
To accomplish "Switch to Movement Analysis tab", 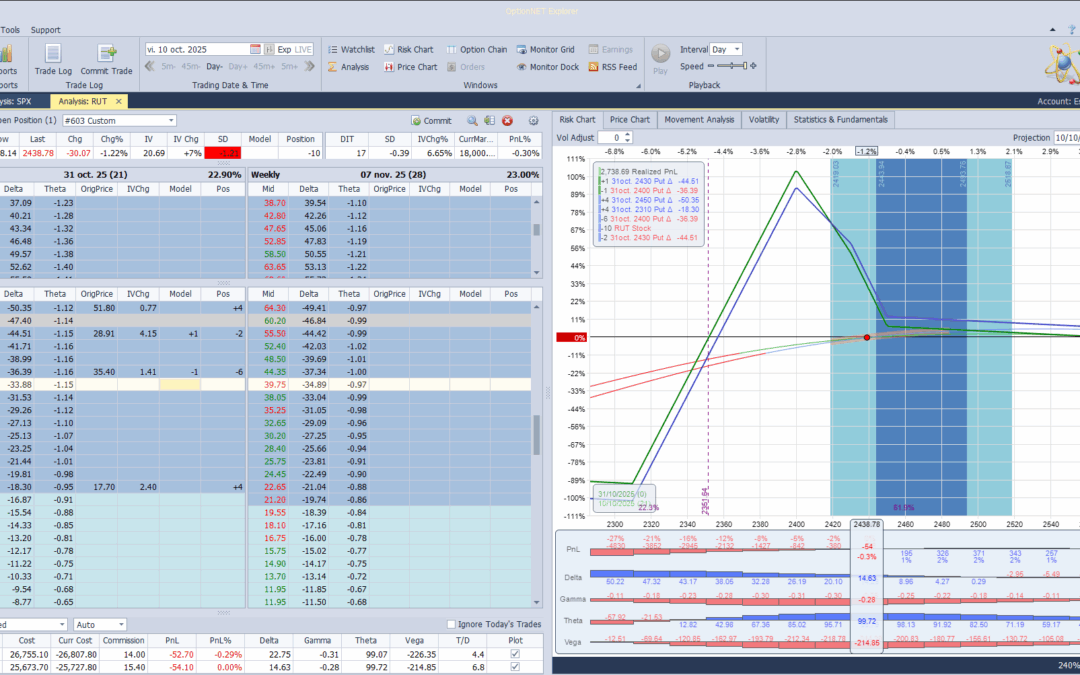I will [699, 119].
